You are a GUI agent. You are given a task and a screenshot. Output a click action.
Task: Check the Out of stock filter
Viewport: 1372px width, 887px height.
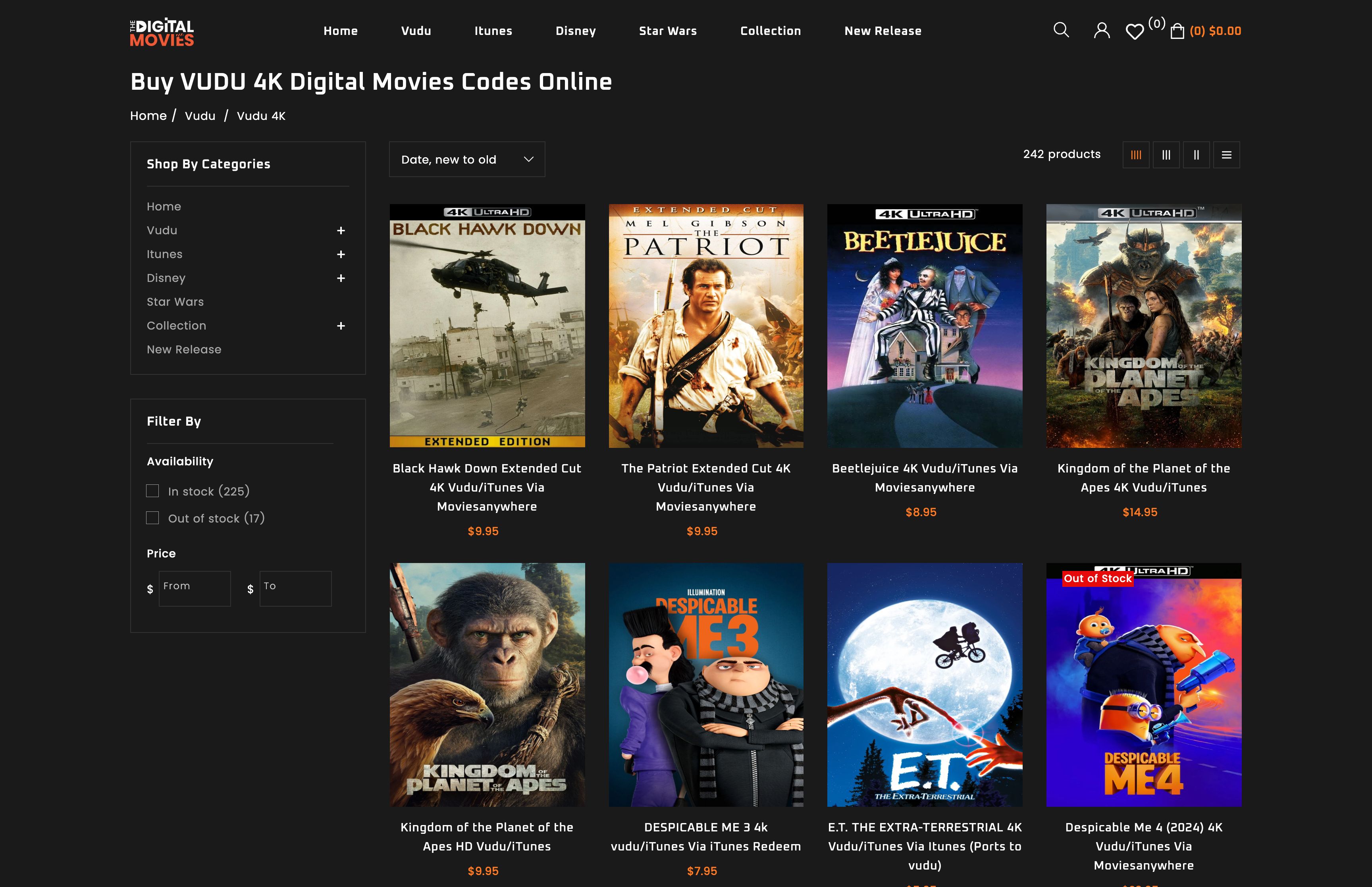click(152, 518)
